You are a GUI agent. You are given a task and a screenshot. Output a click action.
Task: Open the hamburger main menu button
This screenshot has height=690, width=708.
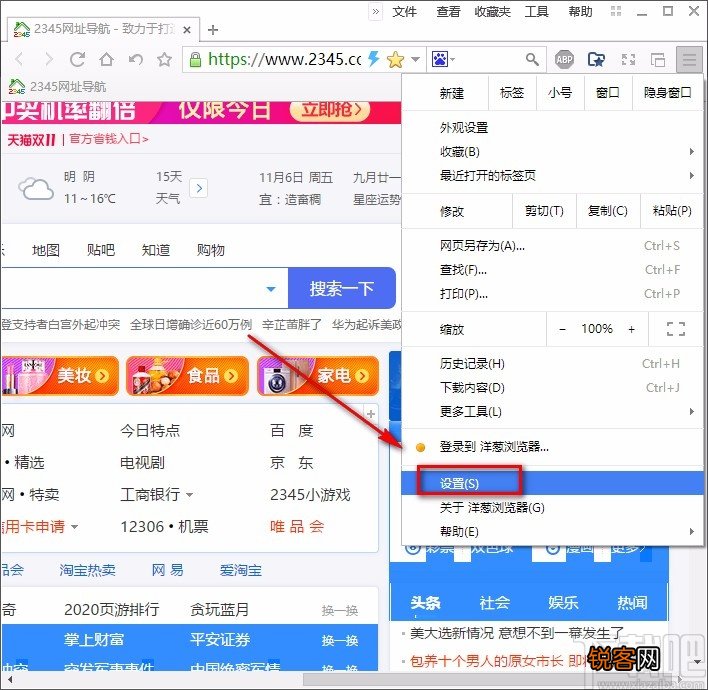[x=689, y=59]
